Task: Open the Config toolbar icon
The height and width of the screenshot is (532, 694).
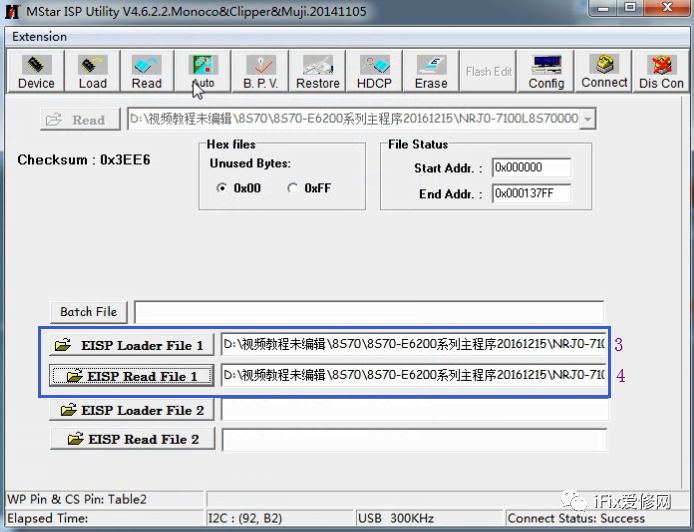Action: [x=546, y=71]
